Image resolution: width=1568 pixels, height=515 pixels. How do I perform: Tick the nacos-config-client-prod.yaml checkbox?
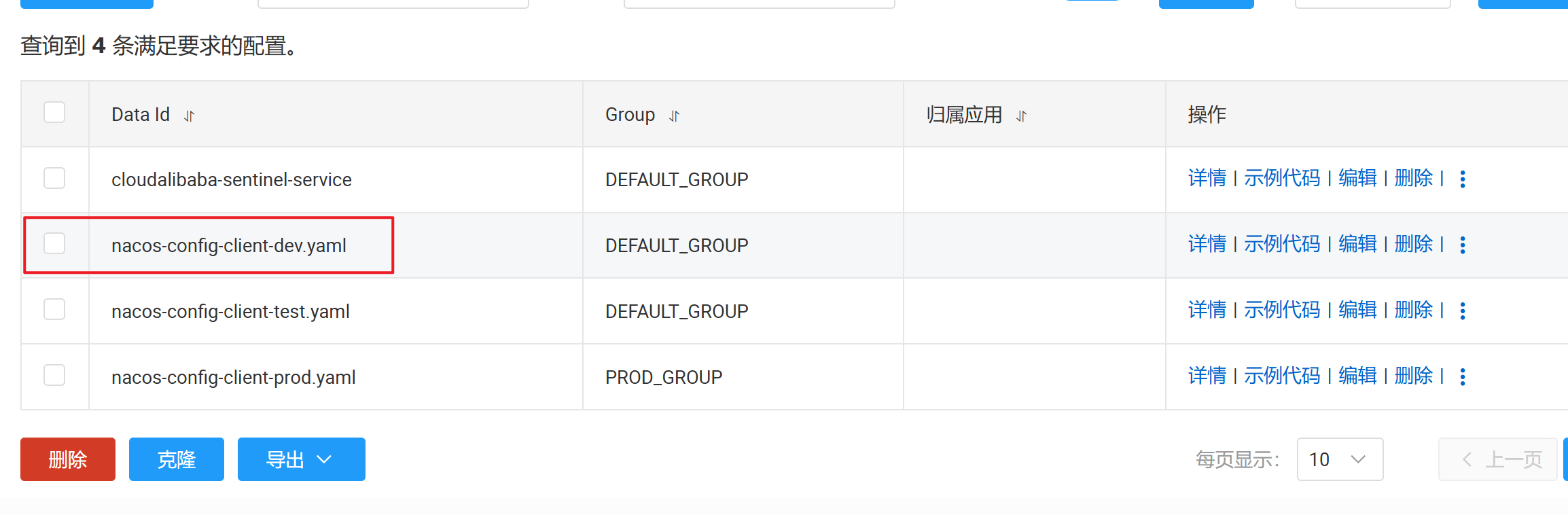pos(54,375)
